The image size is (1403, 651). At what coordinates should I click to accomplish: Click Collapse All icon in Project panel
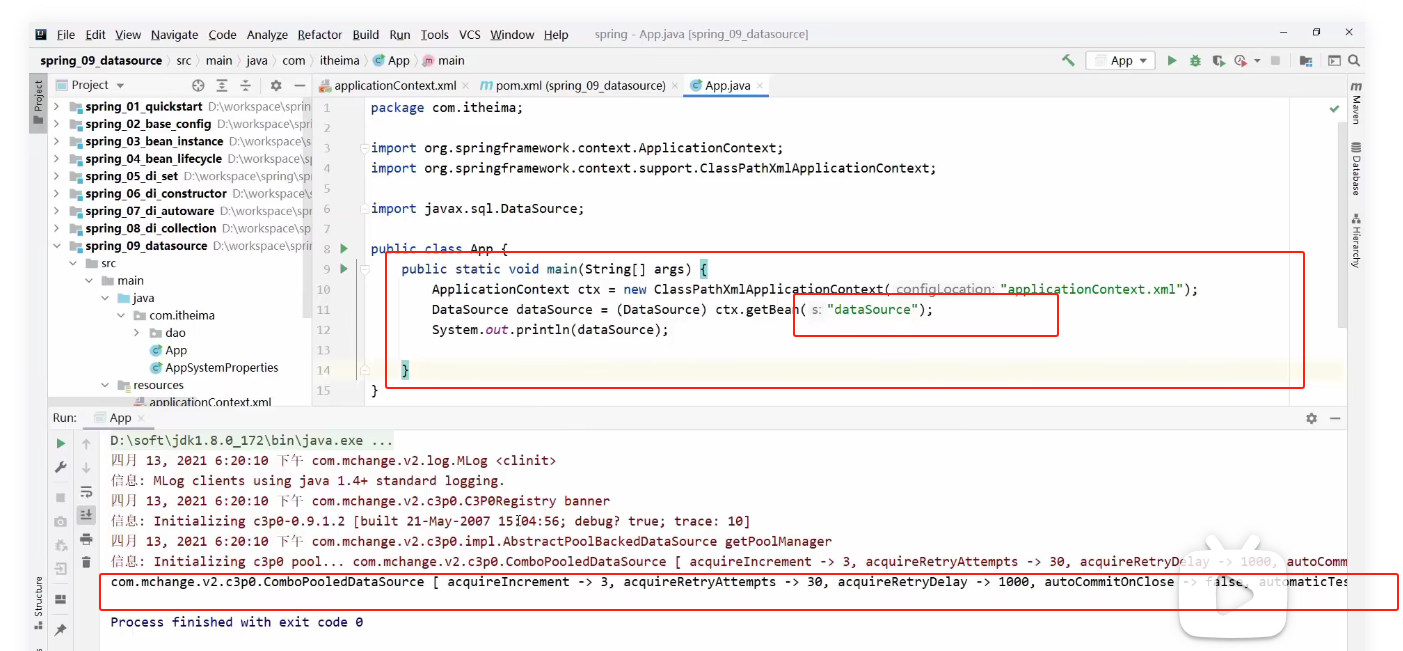click(x=245, y=85)
